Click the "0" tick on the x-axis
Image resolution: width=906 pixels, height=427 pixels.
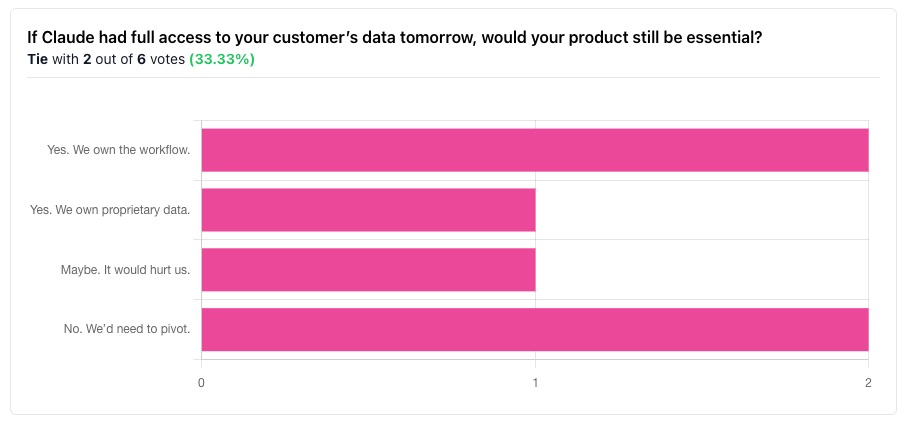(202, 383)
